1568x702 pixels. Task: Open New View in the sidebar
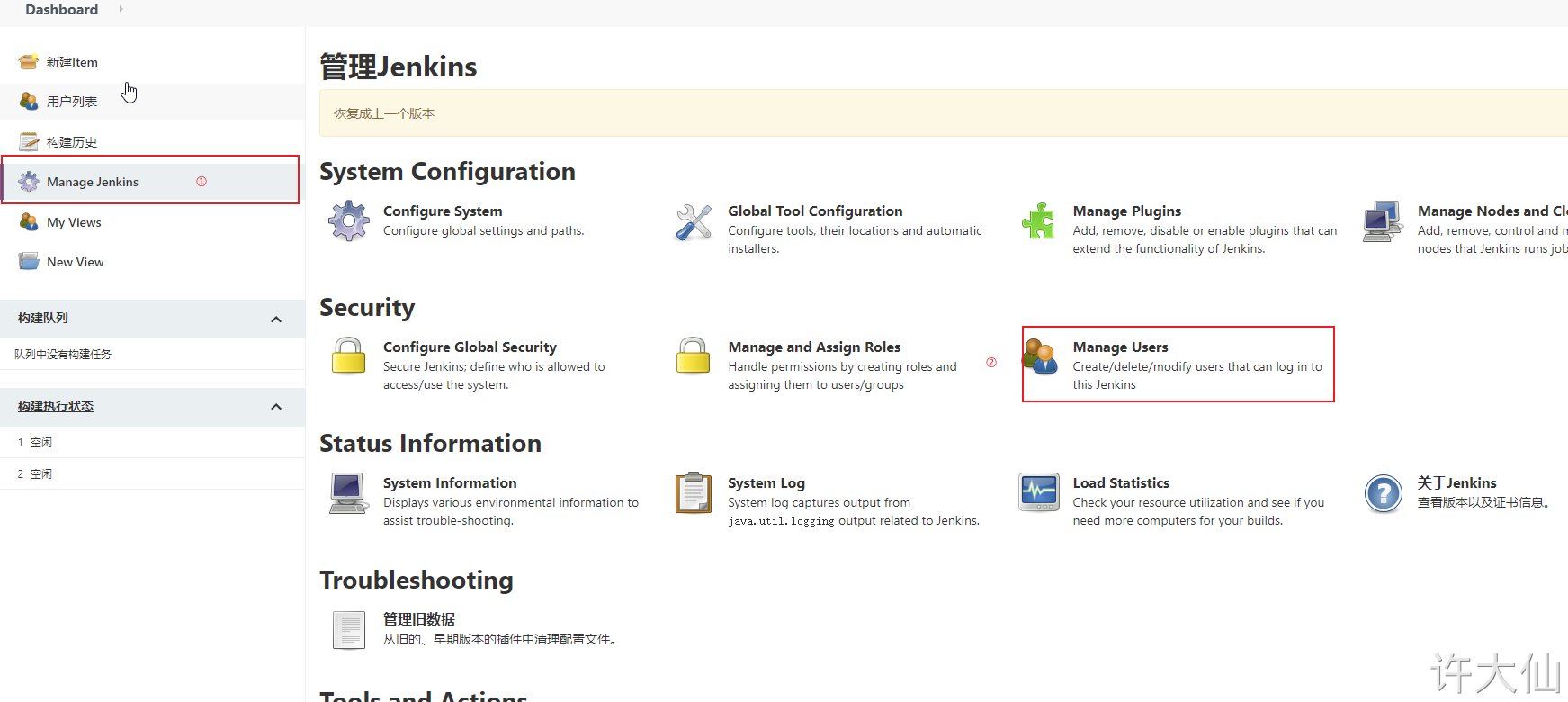click(x=76, y=262)
